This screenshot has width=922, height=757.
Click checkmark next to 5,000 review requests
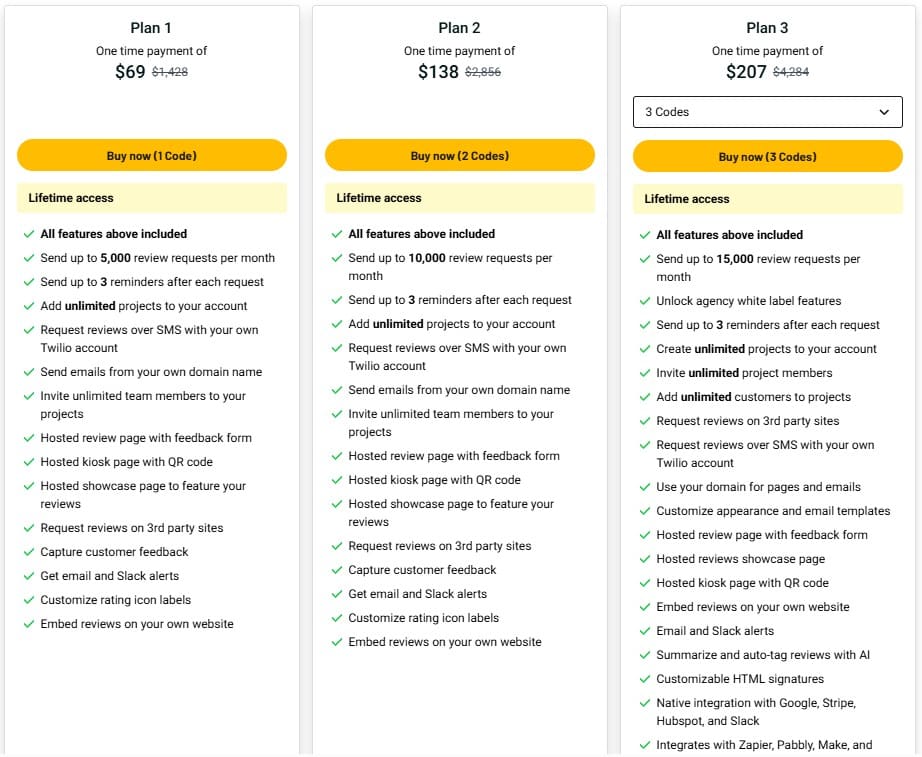(x=28, y=258)
